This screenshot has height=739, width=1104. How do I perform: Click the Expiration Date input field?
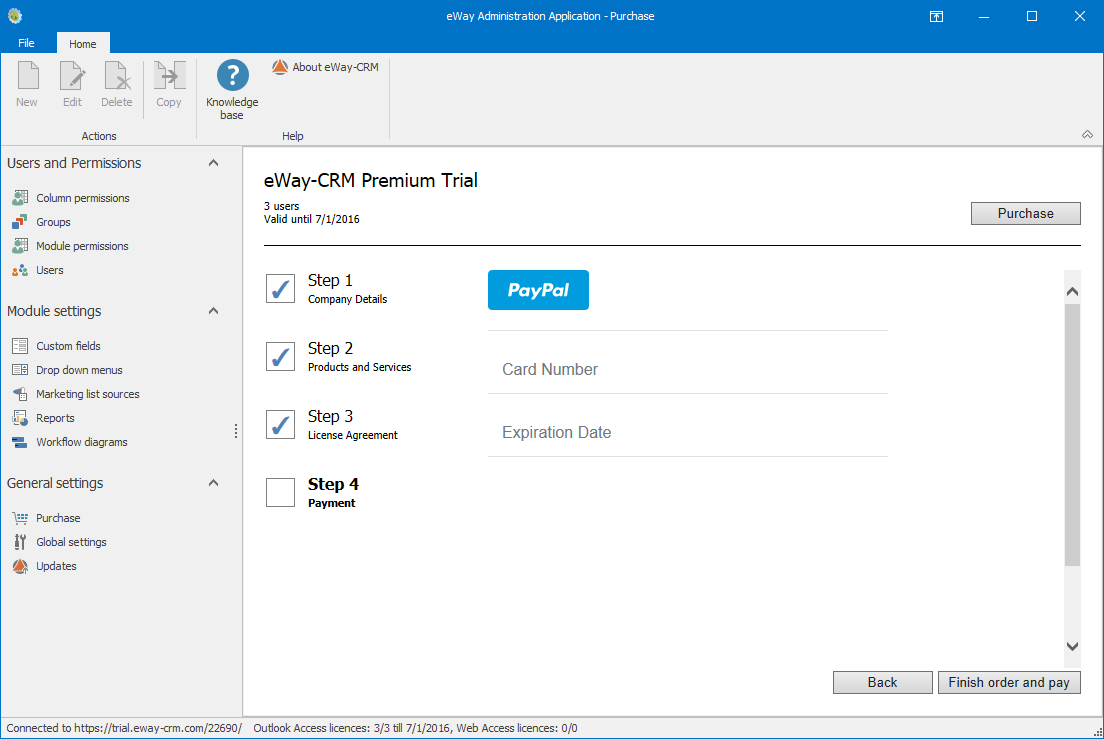tap(688, 432)
